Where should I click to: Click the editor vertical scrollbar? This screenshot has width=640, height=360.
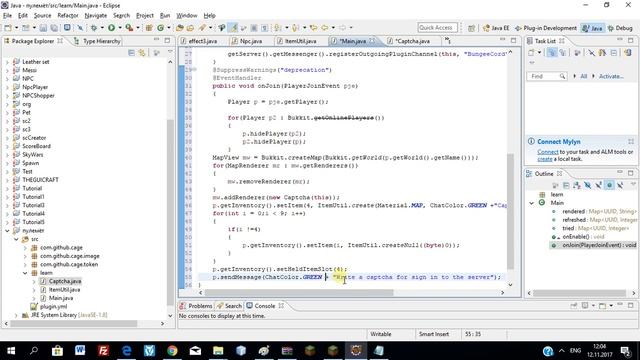pyautogui.click(x=510, y=211)
